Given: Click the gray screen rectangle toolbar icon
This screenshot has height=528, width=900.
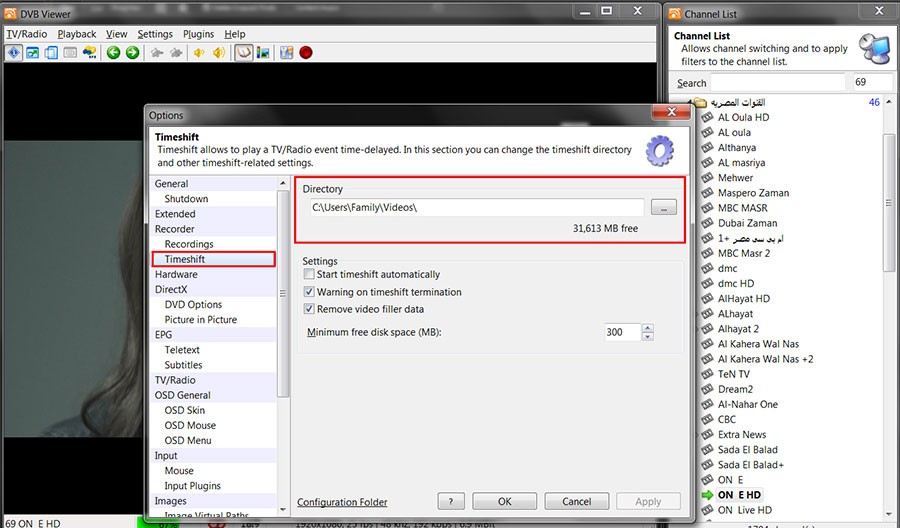Looking at the screenshot, I should tap(70, 53).
